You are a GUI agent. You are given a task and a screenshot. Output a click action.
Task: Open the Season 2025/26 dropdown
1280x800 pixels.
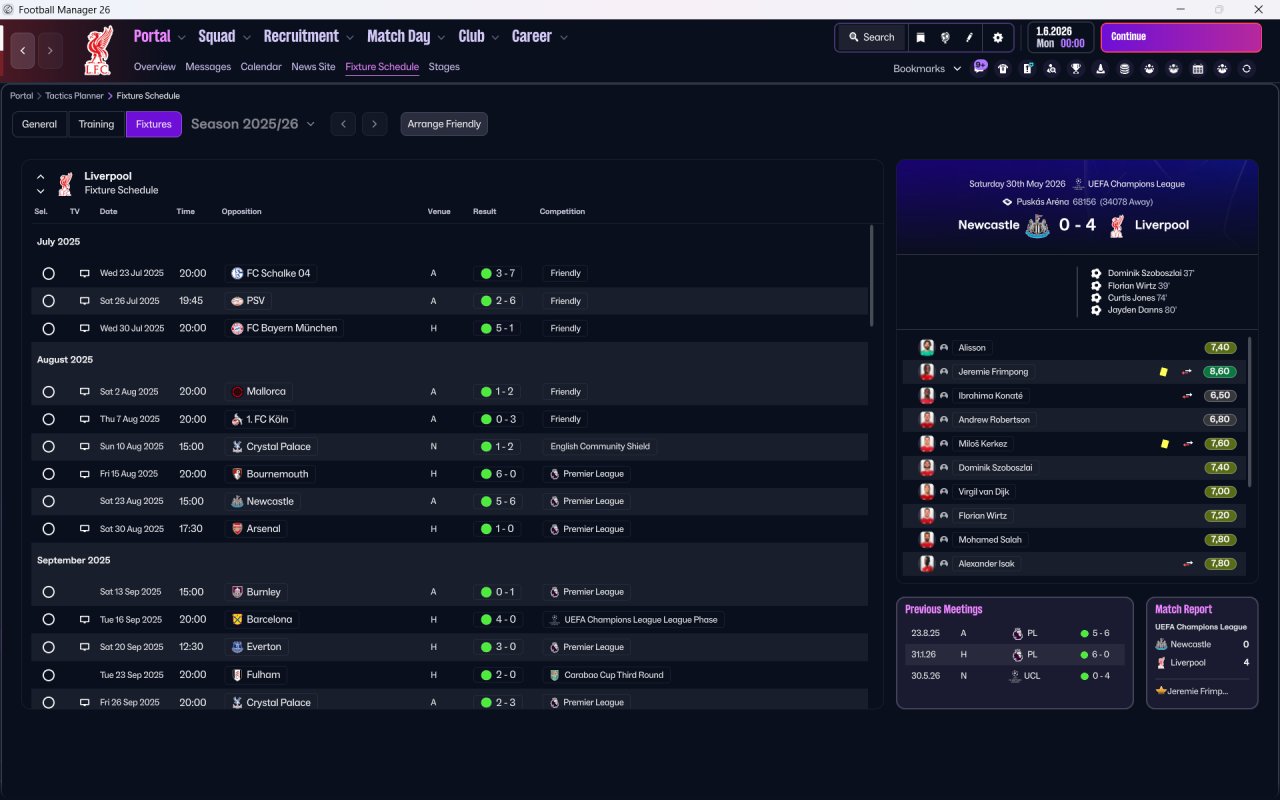(x=253, y=124)
